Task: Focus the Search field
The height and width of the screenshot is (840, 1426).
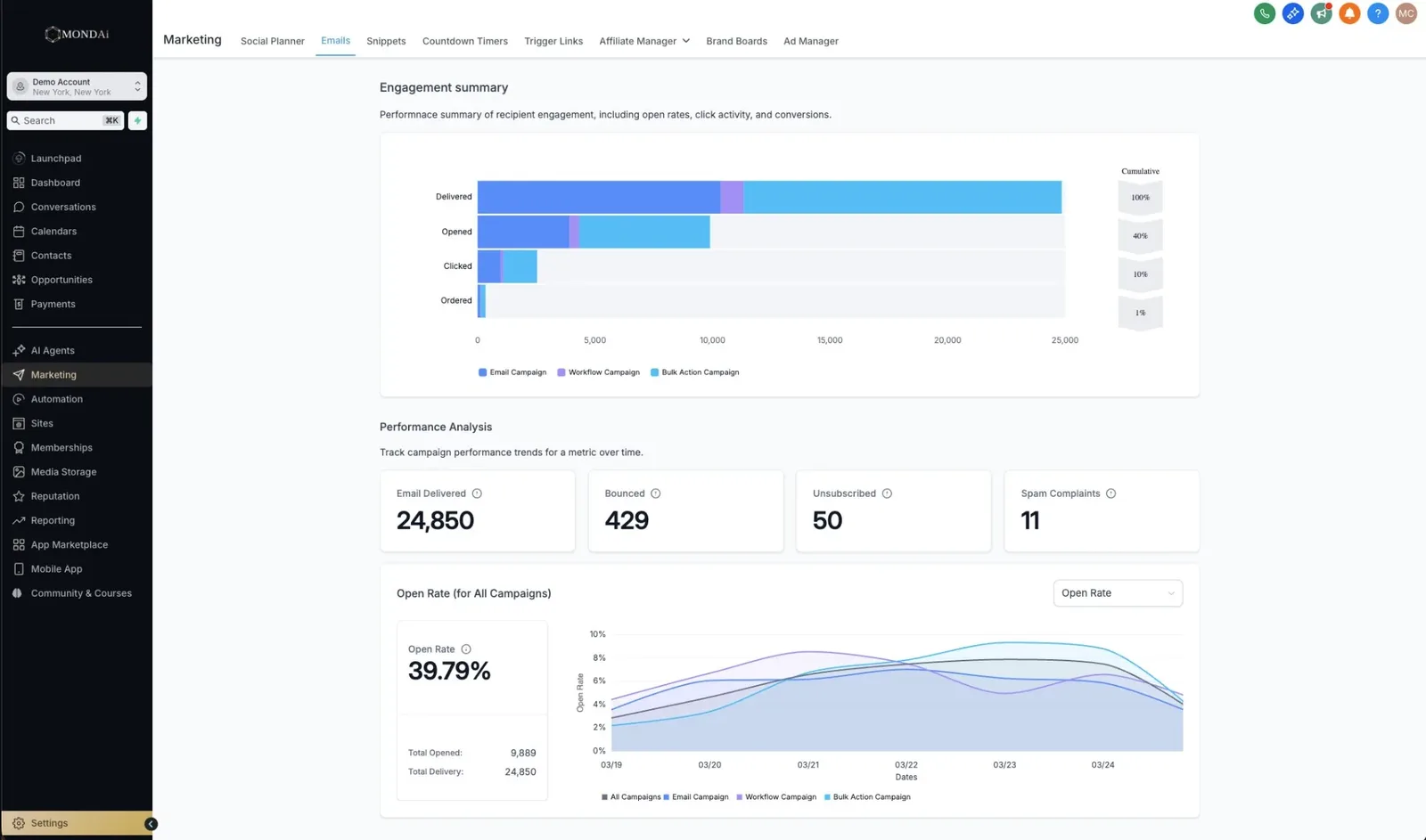Action: click(x=66, y=120)
